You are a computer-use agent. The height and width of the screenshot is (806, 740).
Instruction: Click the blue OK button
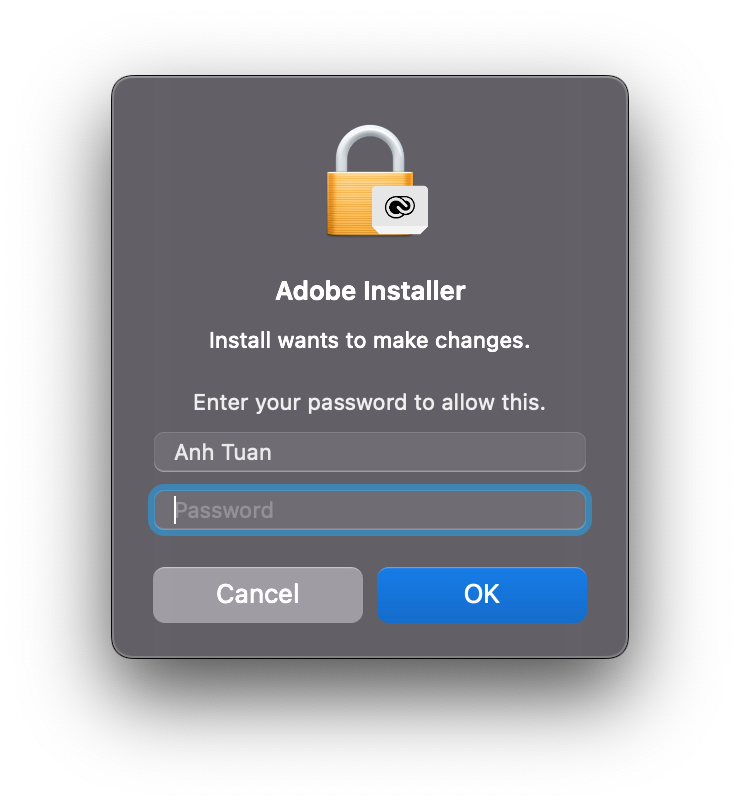click(x=482, y=594)
